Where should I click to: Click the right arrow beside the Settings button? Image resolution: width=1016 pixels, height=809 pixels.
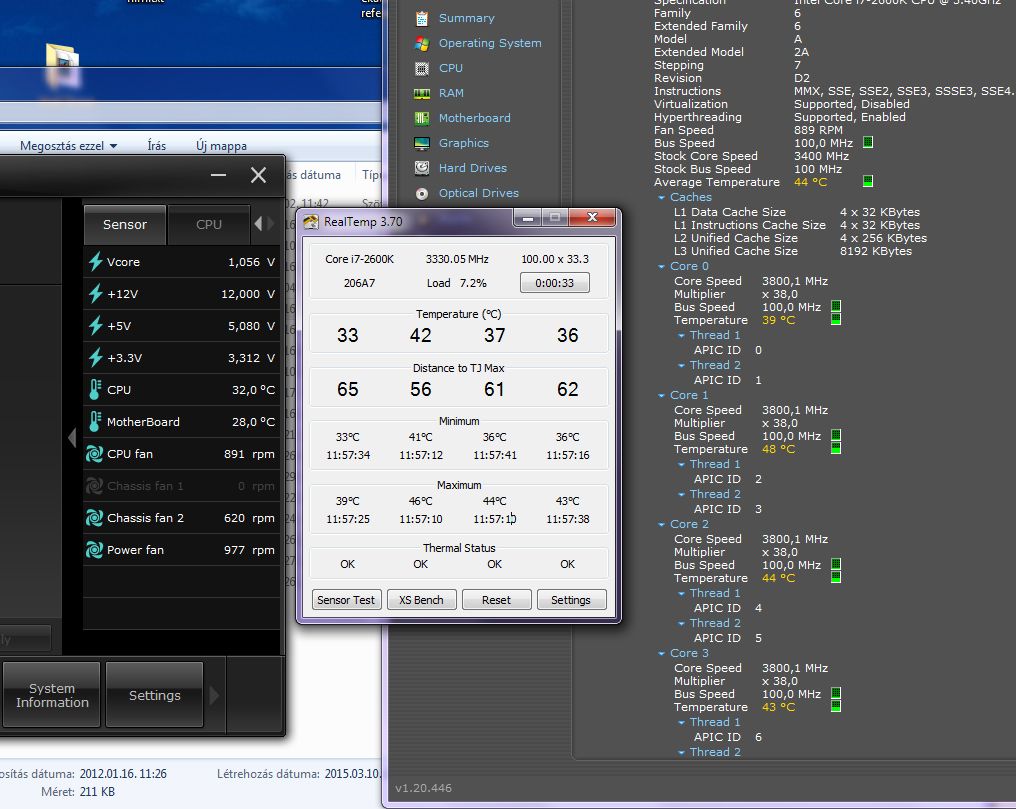[214, 696]
